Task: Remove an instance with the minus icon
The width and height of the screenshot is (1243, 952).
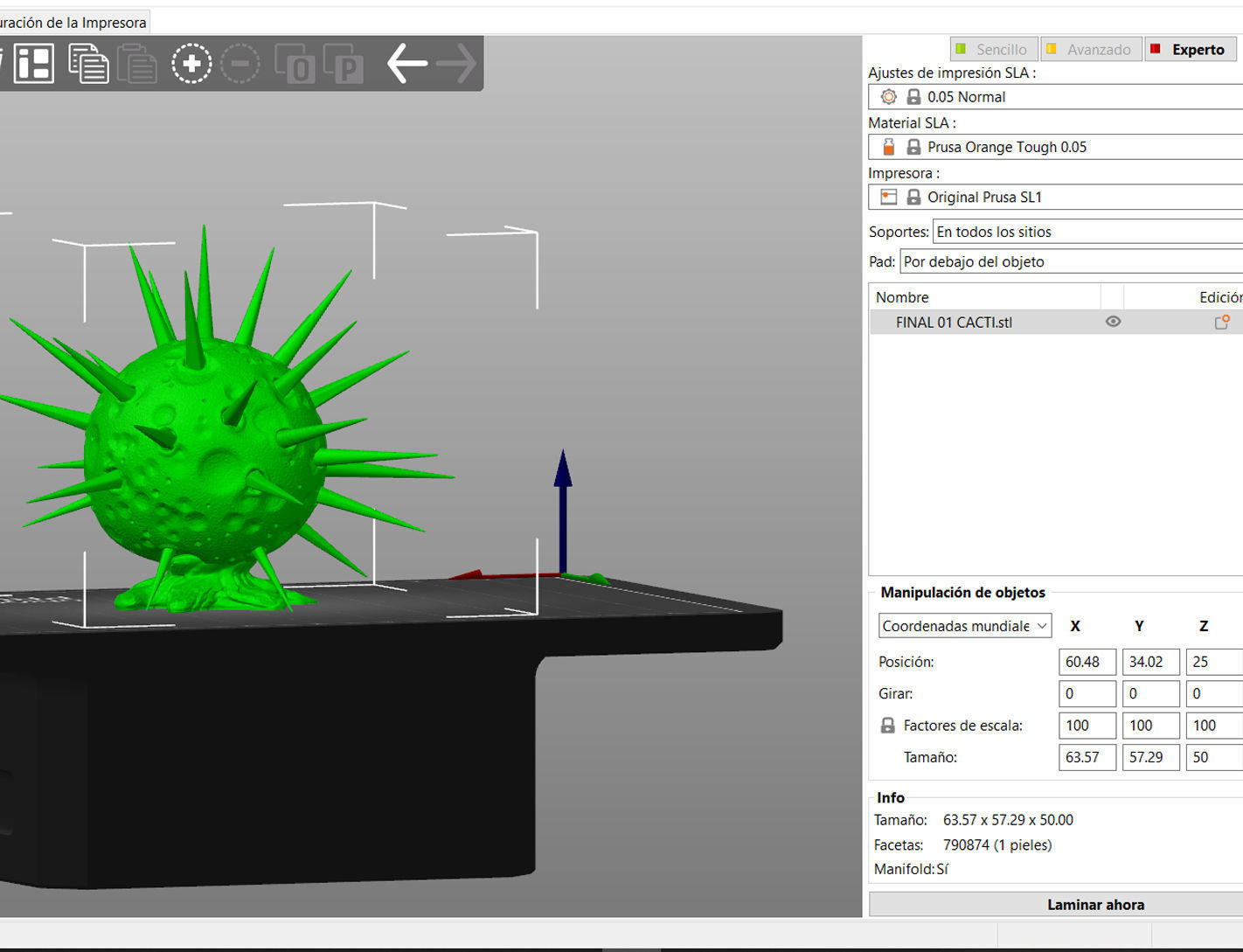Action: pos(240,64)
